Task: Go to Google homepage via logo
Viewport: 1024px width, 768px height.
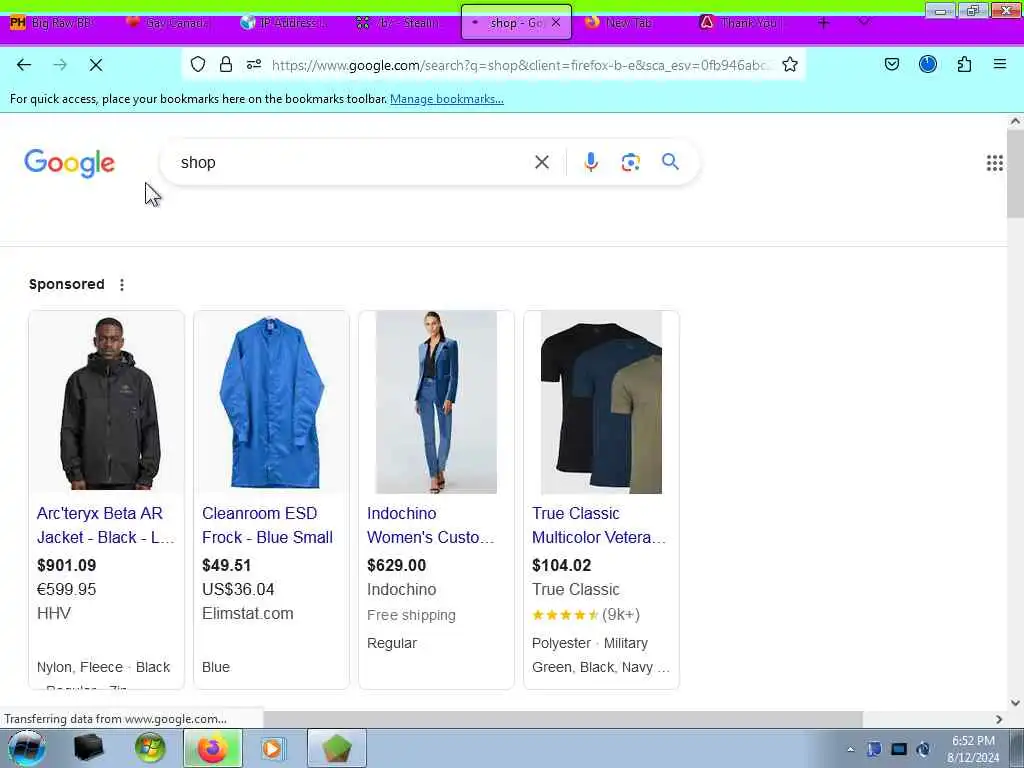Action: tap(70, 163)
